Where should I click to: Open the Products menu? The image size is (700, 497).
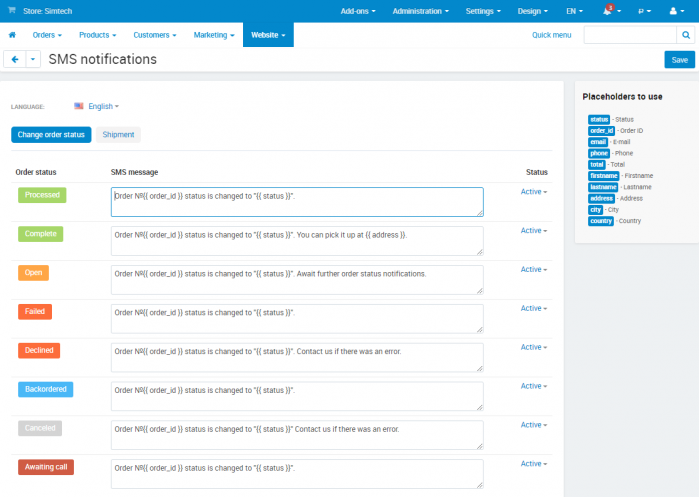pyautogui.click(x=97, y=35)
